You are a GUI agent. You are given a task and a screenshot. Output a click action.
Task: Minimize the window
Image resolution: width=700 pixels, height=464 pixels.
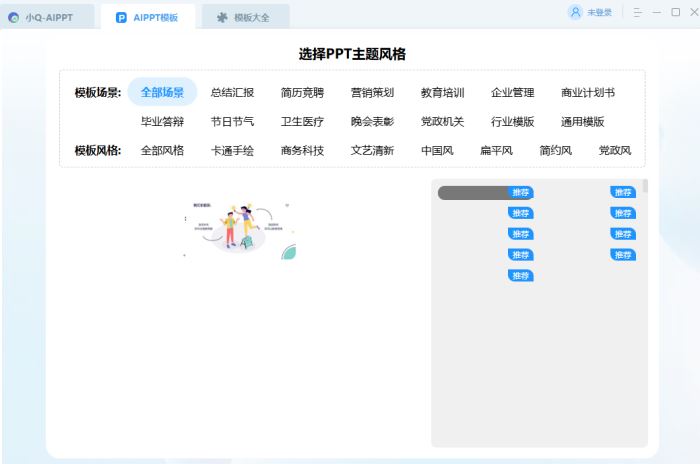pyautogui.click(x=657, y=13)
